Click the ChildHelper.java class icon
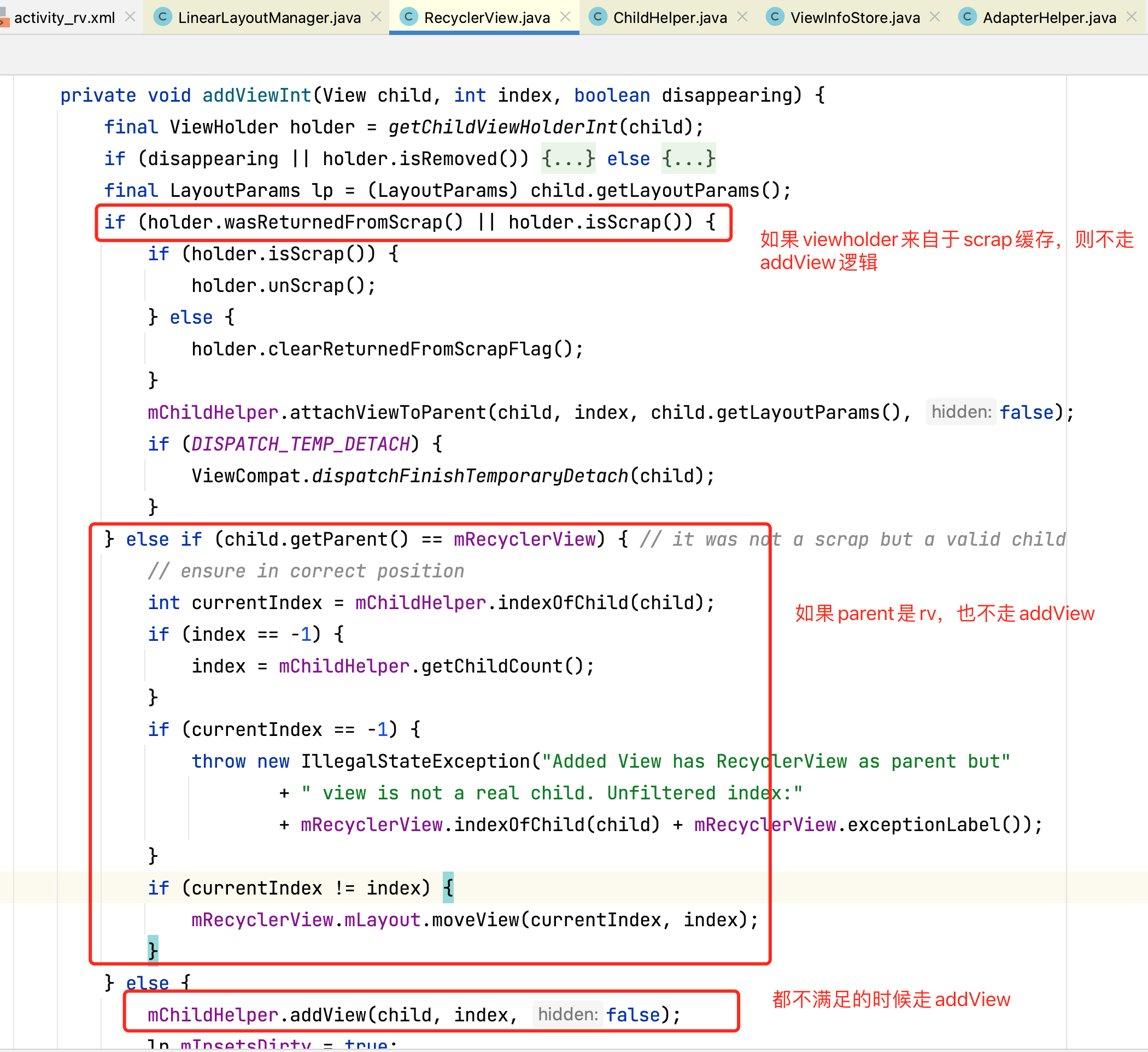The height and width of the screenshot is (1052, 1148). [598, 17]
